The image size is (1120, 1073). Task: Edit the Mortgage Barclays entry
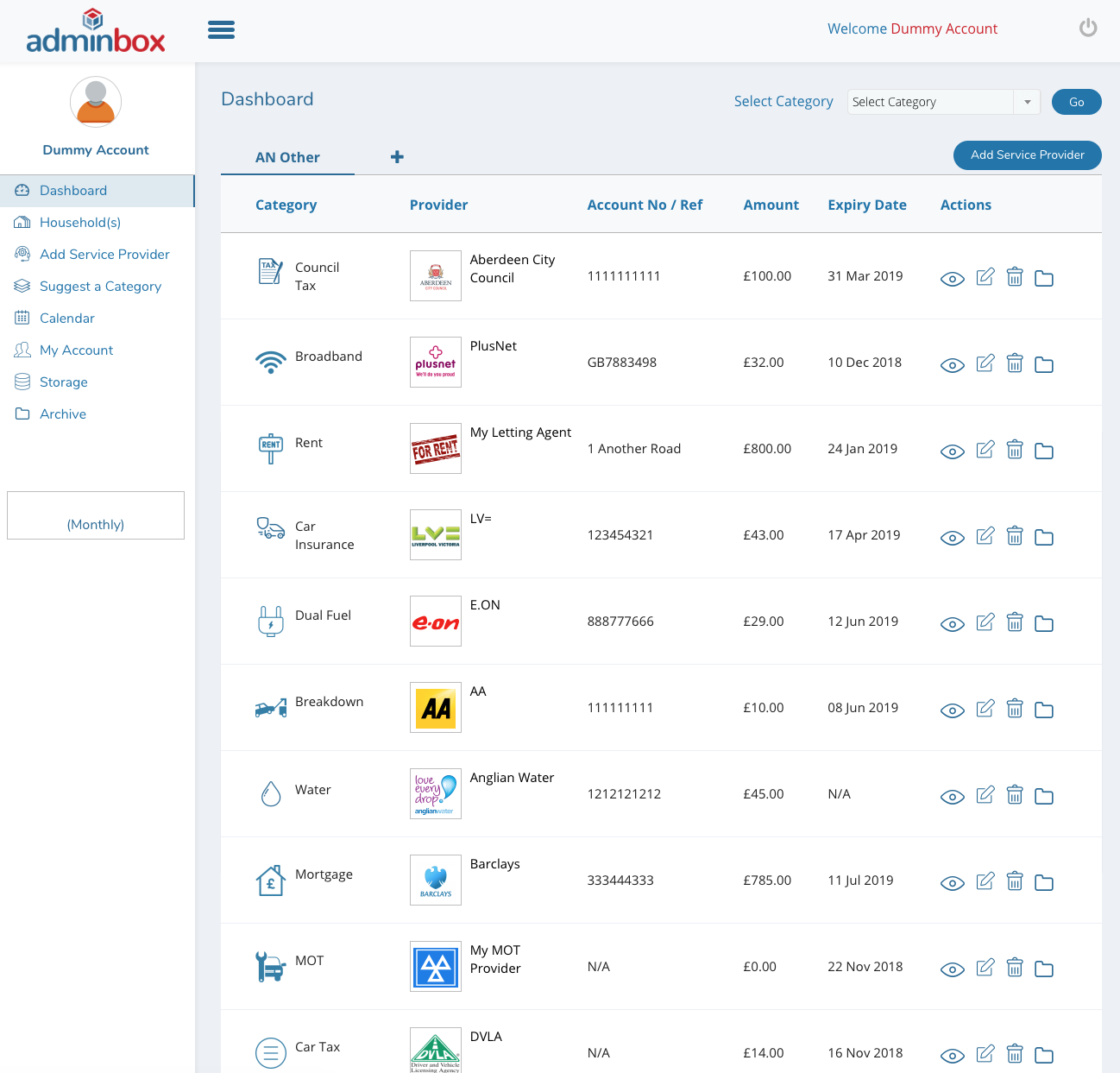(985, 881)
